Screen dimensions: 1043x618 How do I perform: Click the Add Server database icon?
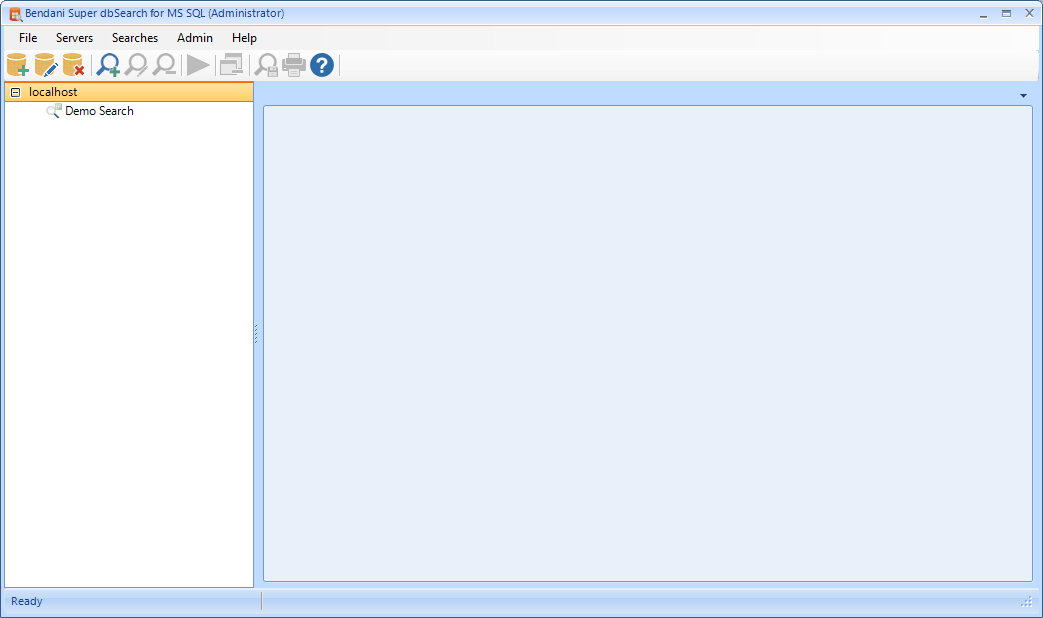[17, 66]
